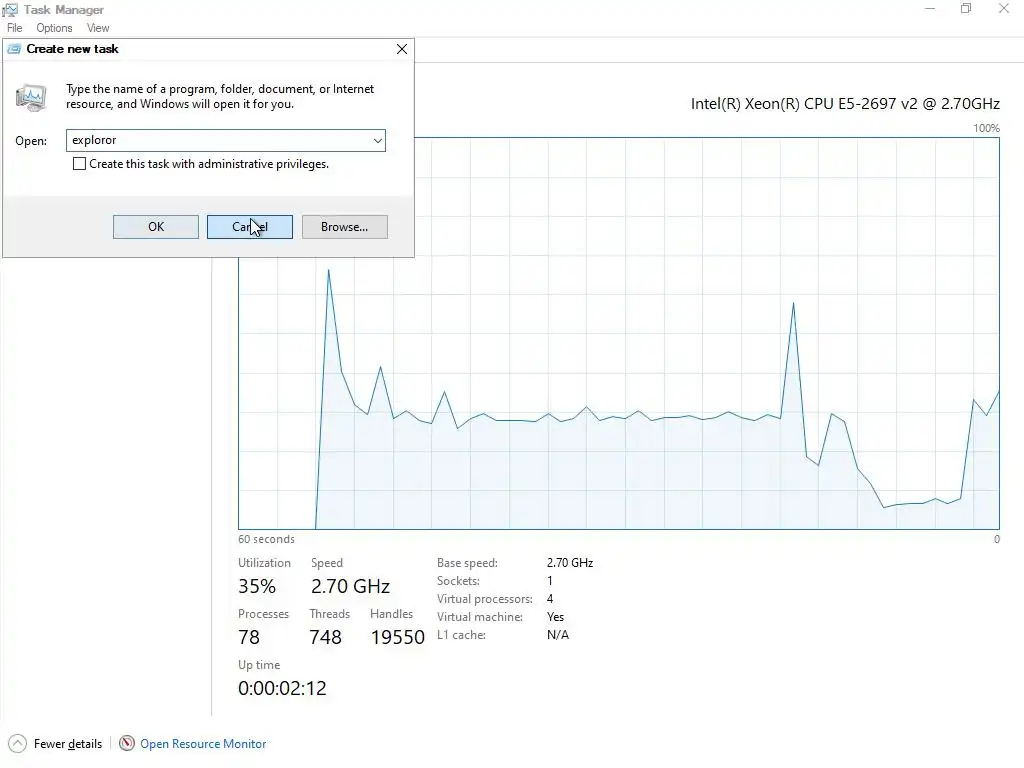Viewport: 1024px width, 768px height.
Task: Enable administrative privileges checkbox
Action: click(x=79, y=164)
